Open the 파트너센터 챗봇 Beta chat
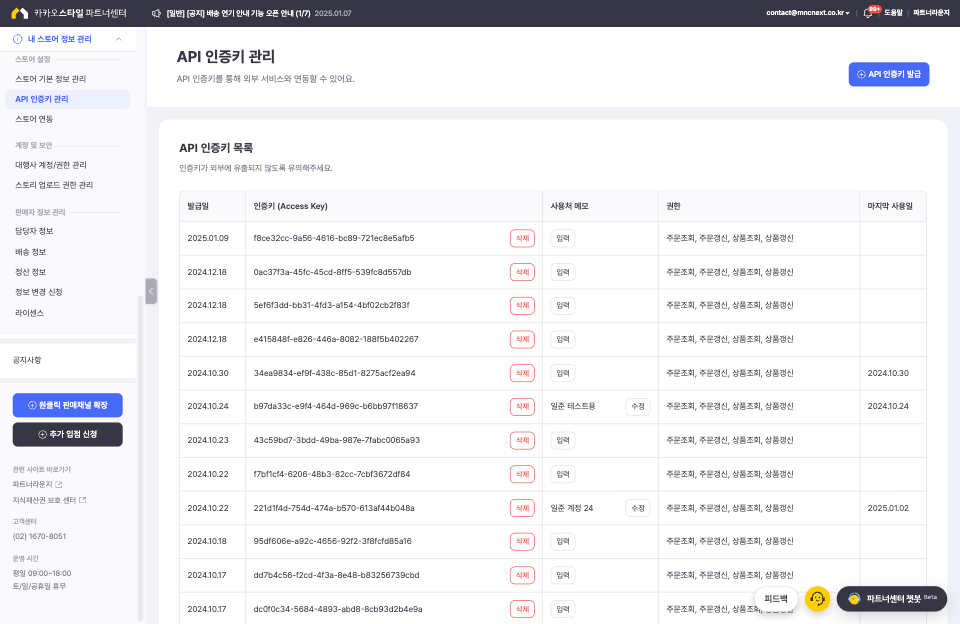Screen dimensions: 960x624 [x=891, y=598]
